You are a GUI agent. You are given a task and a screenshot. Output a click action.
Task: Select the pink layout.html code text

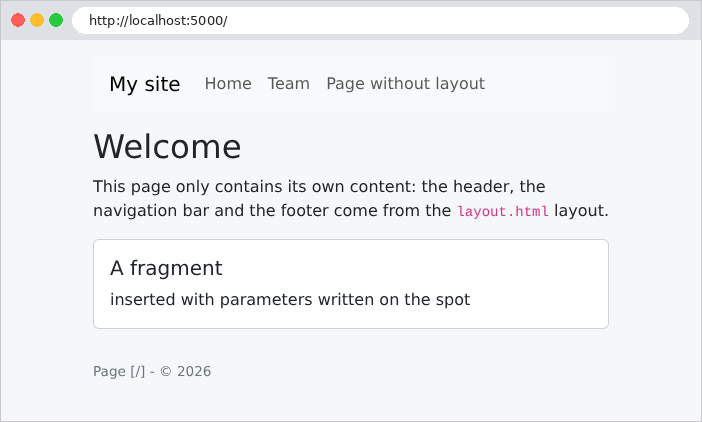click(502, 211)
